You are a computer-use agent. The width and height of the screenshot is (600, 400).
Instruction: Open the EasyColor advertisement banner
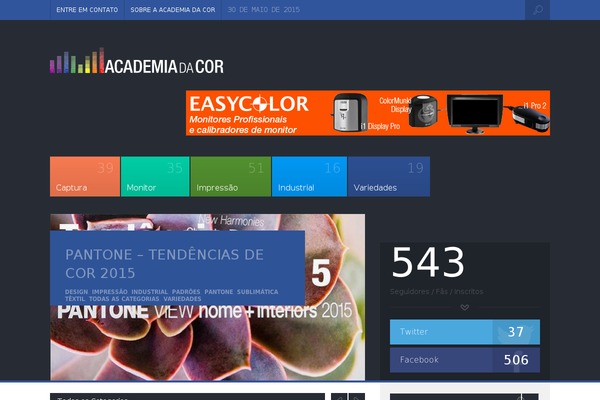coord(368,113)
